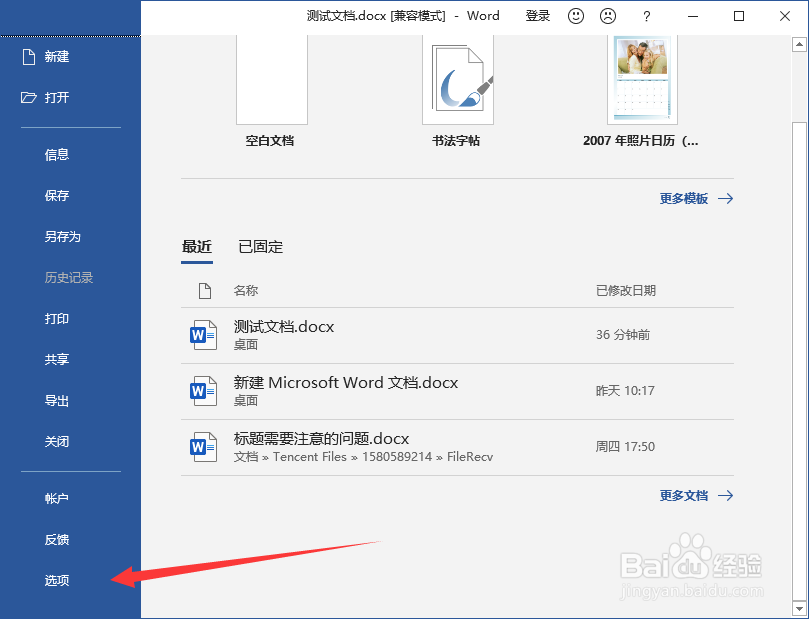Click Word icon of 标题需要注意的问题.docx
809x619 pixels.
[x=203, y=447]
